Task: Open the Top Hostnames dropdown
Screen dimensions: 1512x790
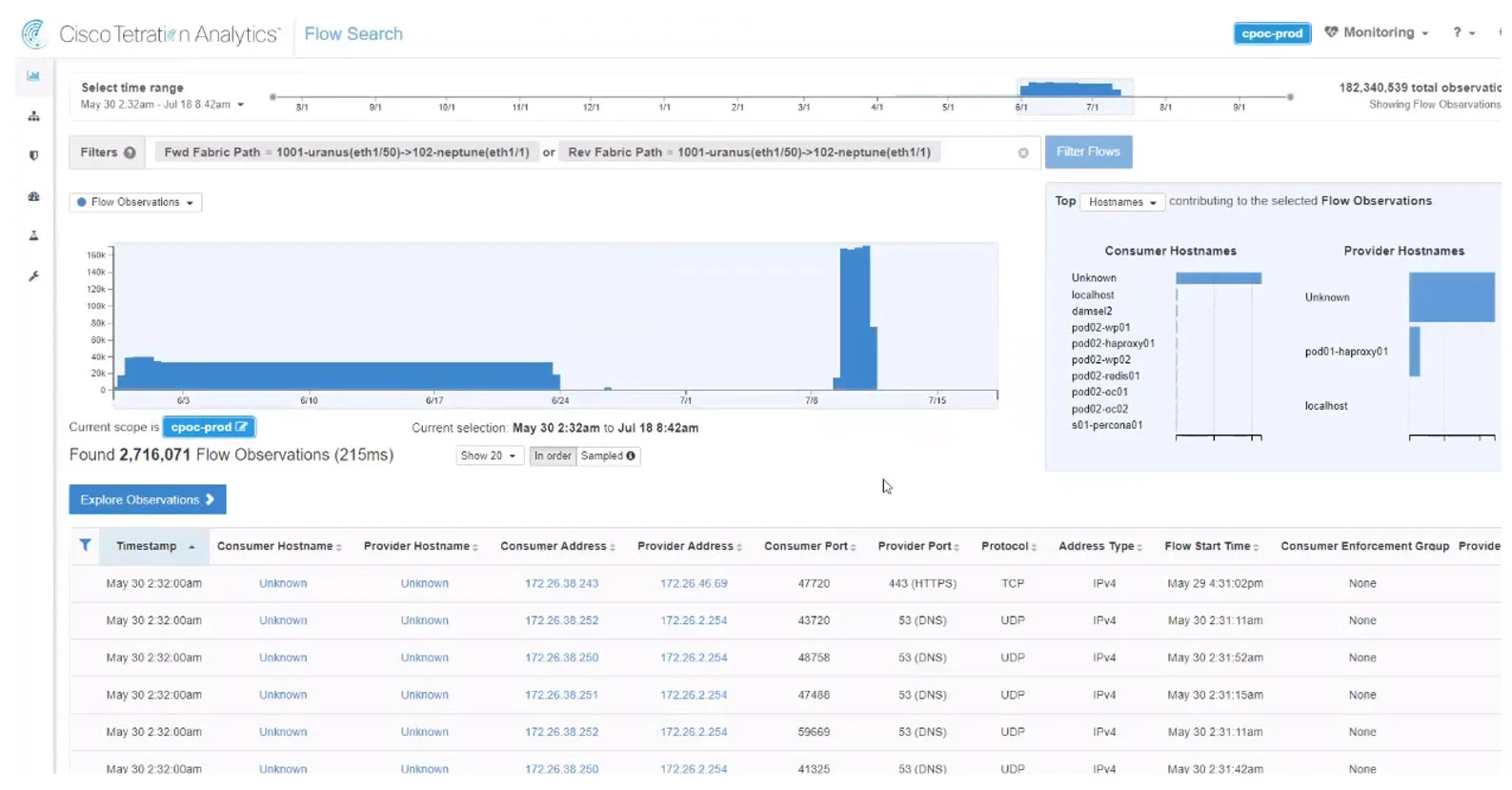Action: point(1121,202)
